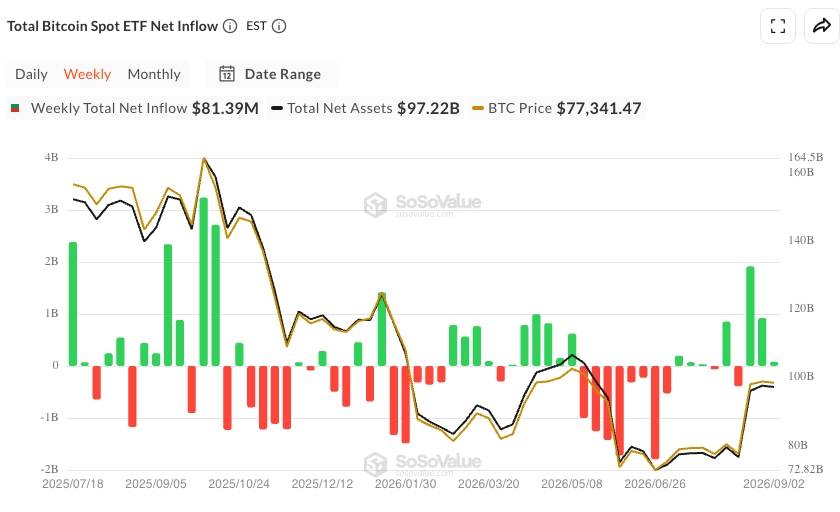Click the 2025/10/24 x-axis date label
This screenshot has width=840, height=512.
coord(239,484)
